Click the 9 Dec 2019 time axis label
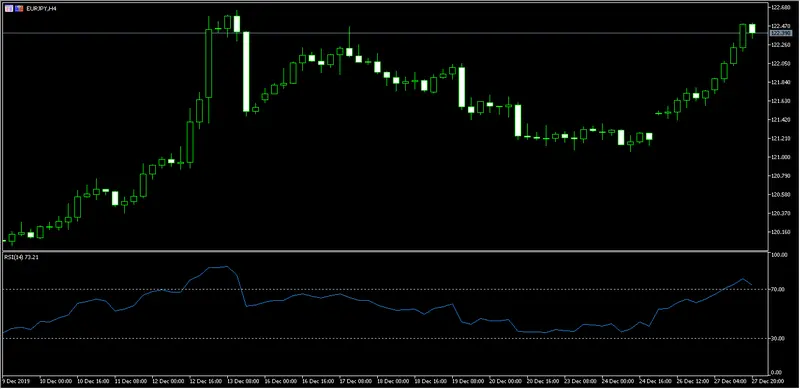This screenshot has width=800, height=389. coord(16,381)
